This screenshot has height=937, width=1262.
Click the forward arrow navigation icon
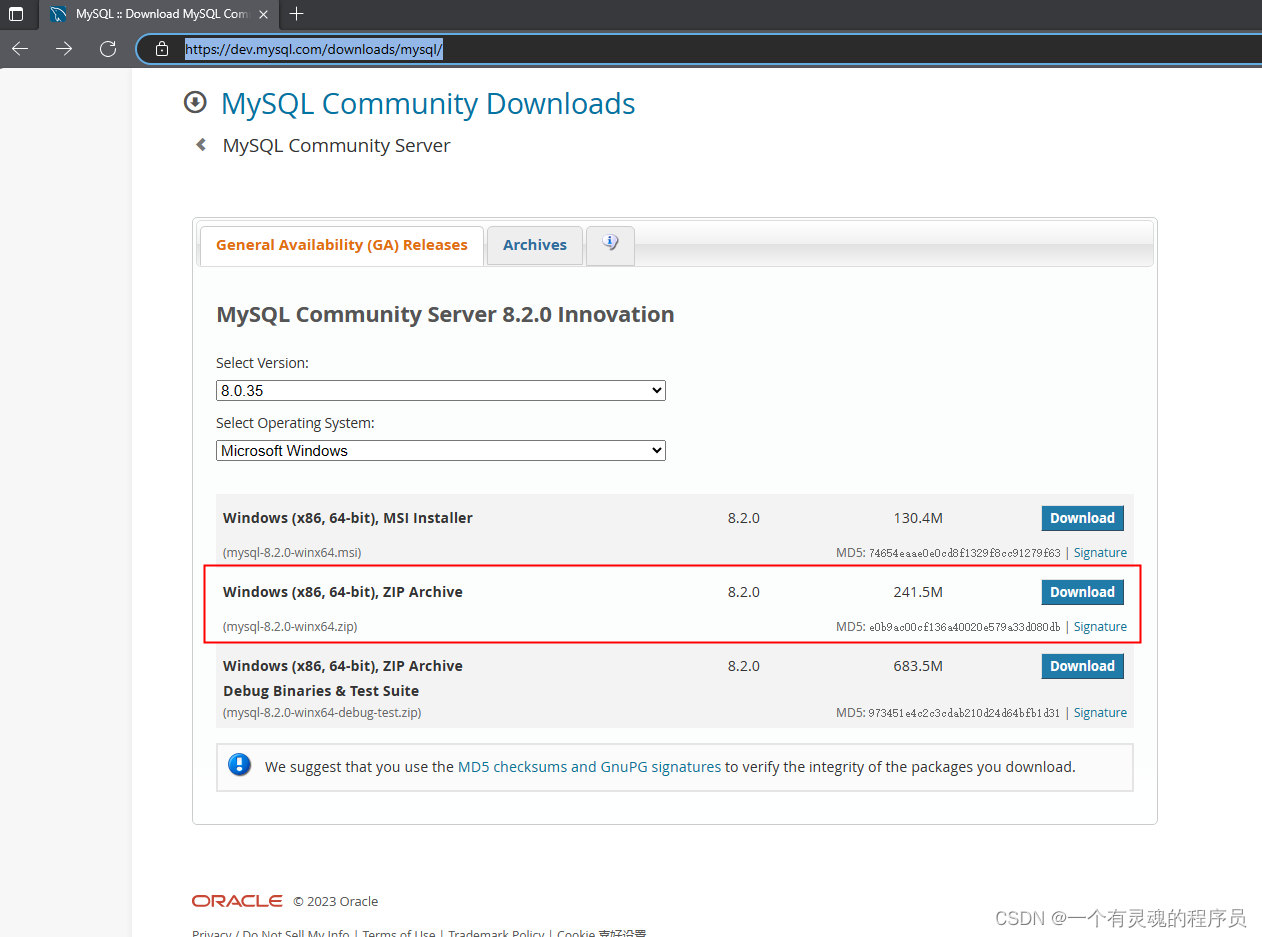tap(63, 48)
